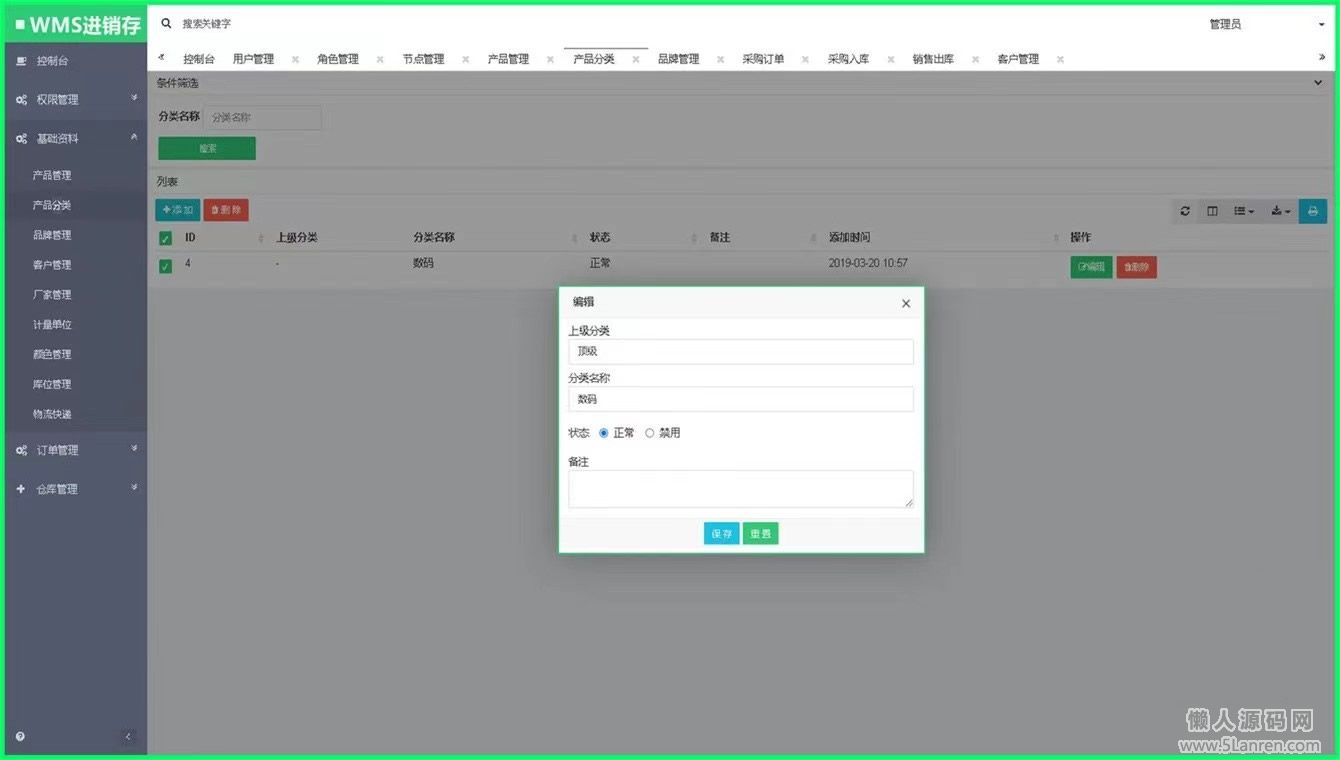Sort the 添加时间 column via its sort arrows

click(x=1056, y=238)
